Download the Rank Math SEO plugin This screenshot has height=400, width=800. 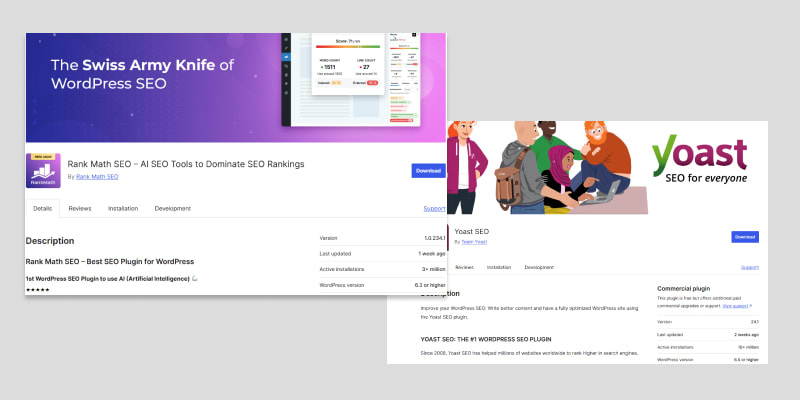coord(428,171)
